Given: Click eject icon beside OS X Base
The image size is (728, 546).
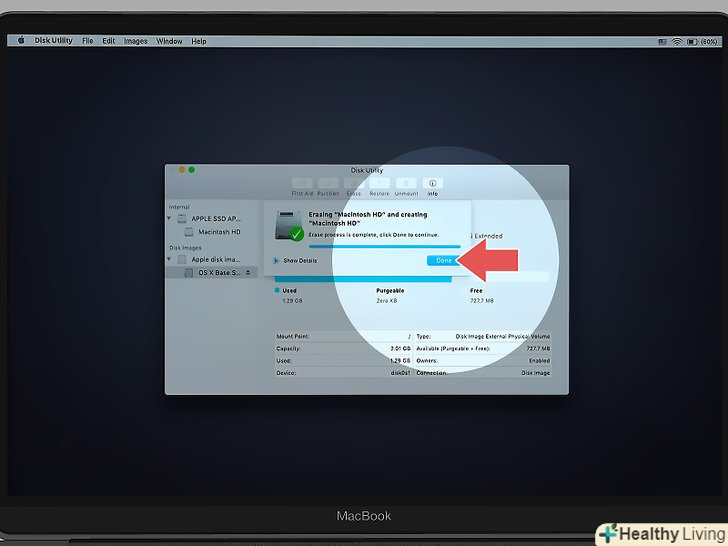Looking at the screenshot, I should [248, 273].
